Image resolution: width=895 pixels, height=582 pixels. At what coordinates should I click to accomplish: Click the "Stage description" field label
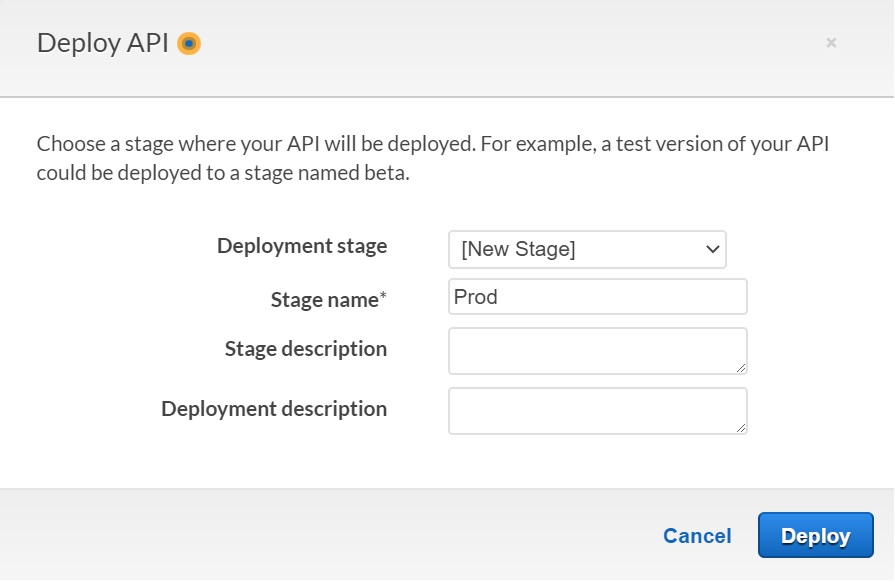coord(306,349)
